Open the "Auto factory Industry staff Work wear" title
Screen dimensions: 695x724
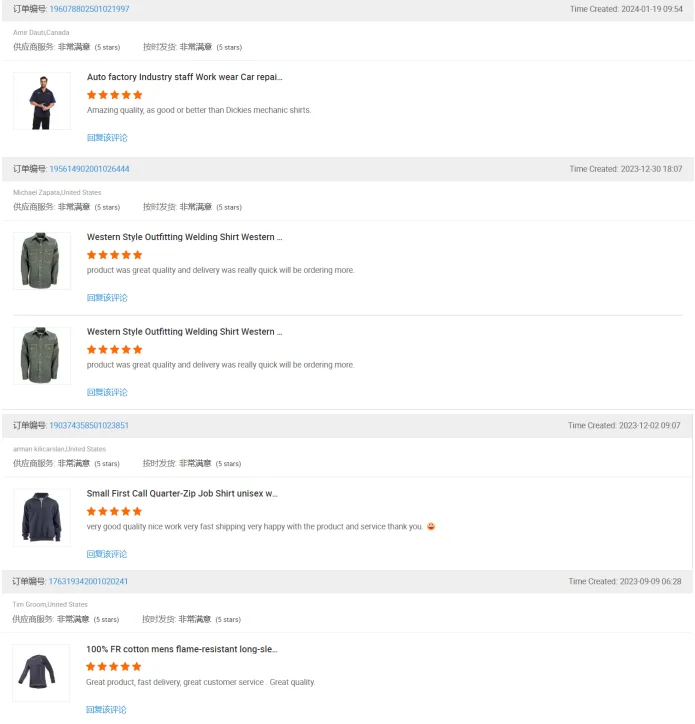(x=184, y=77)
